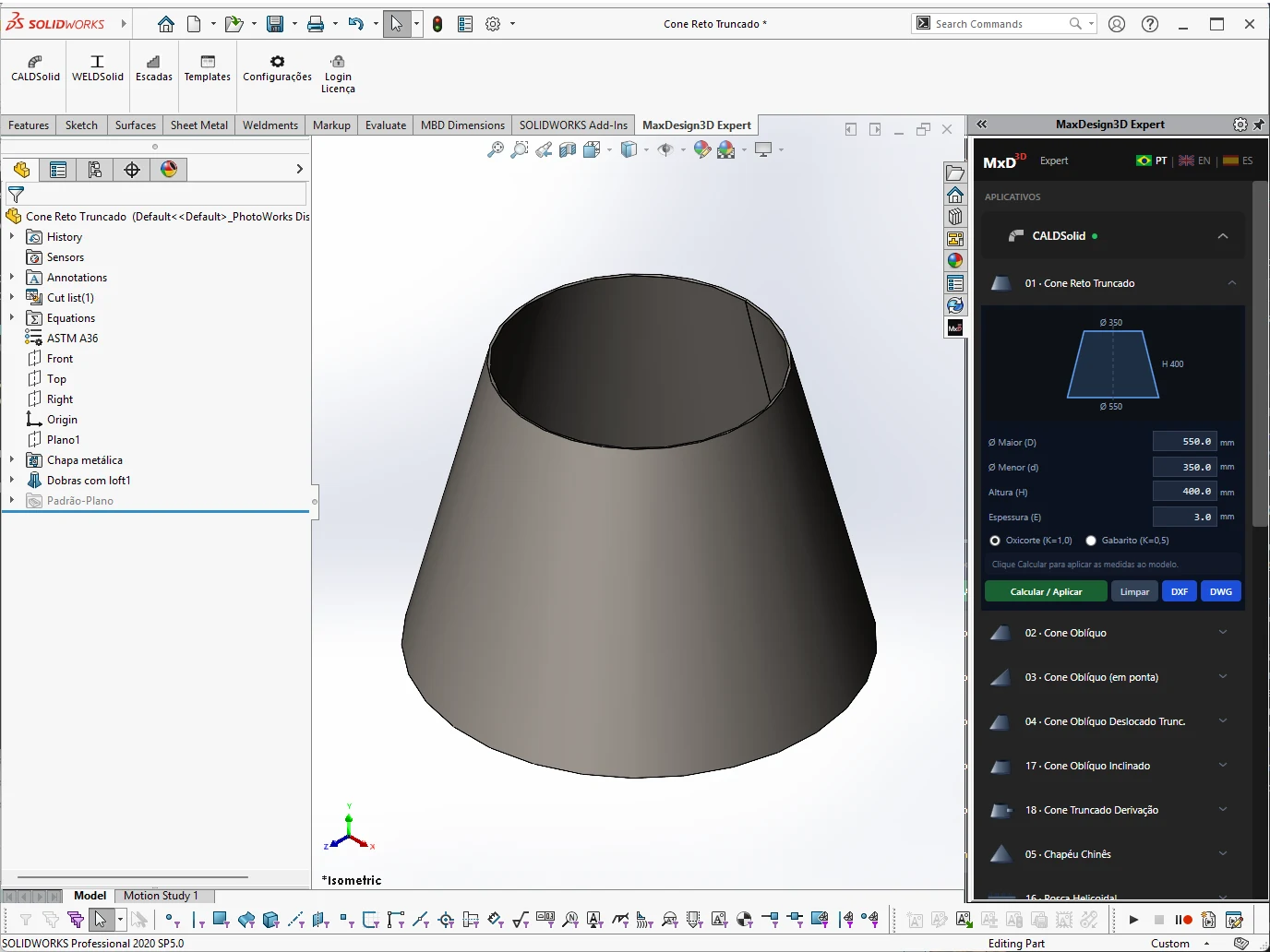Click the Ø Menor (d) value field
This screenshot has height=952, width=1270.
pos(1184,467)
